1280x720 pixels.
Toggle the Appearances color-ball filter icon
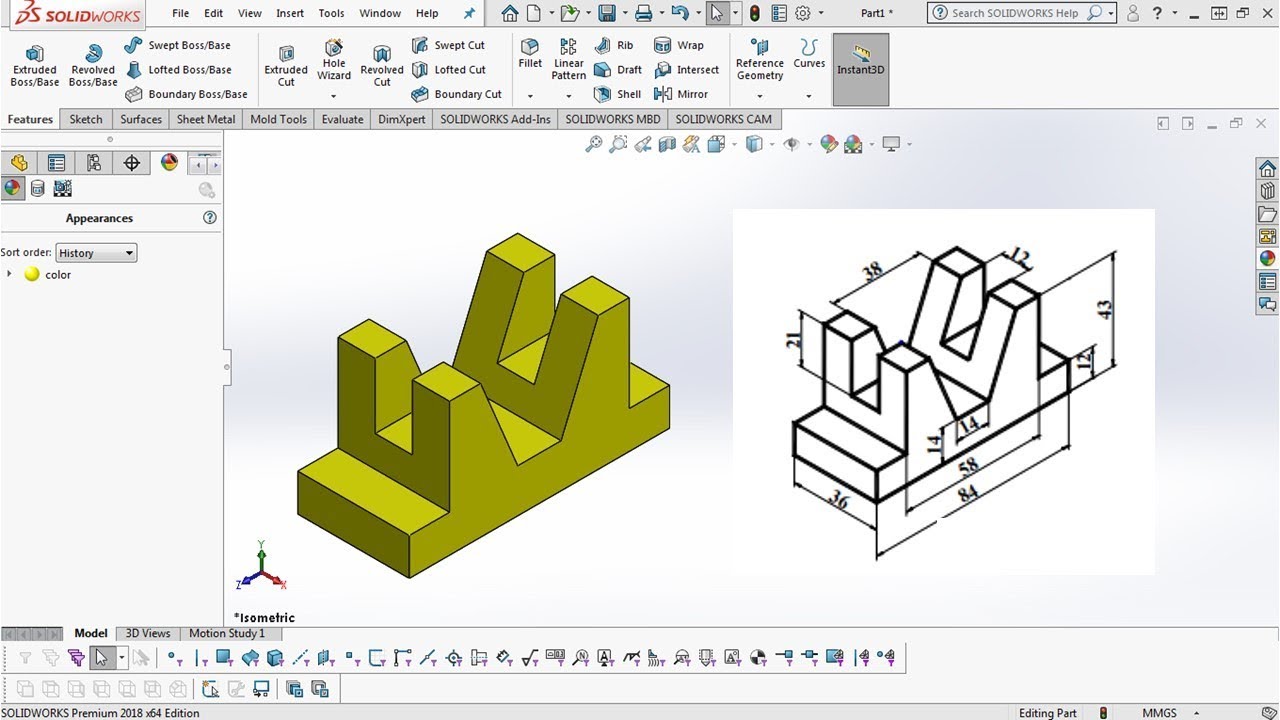coord(12,188)
